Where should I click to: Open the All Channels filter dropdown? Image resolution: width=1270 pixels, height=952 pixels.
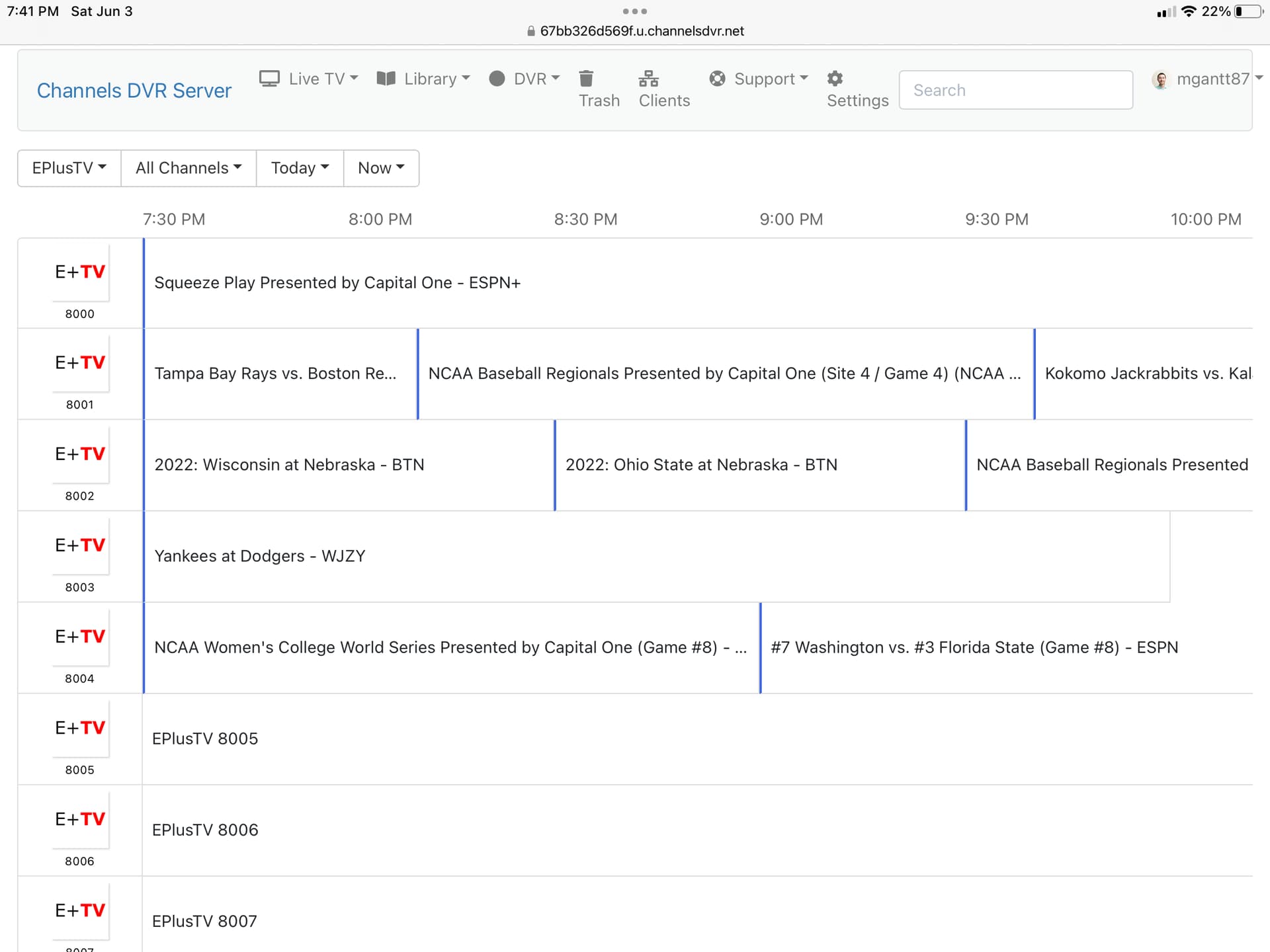coord(189,168)
